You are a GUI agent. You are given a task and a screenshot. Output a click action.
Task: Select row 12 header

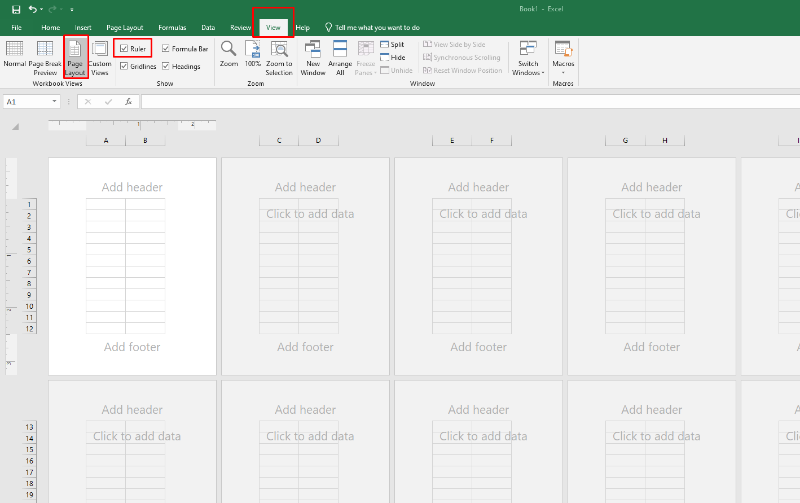click(x=29, y=329)
